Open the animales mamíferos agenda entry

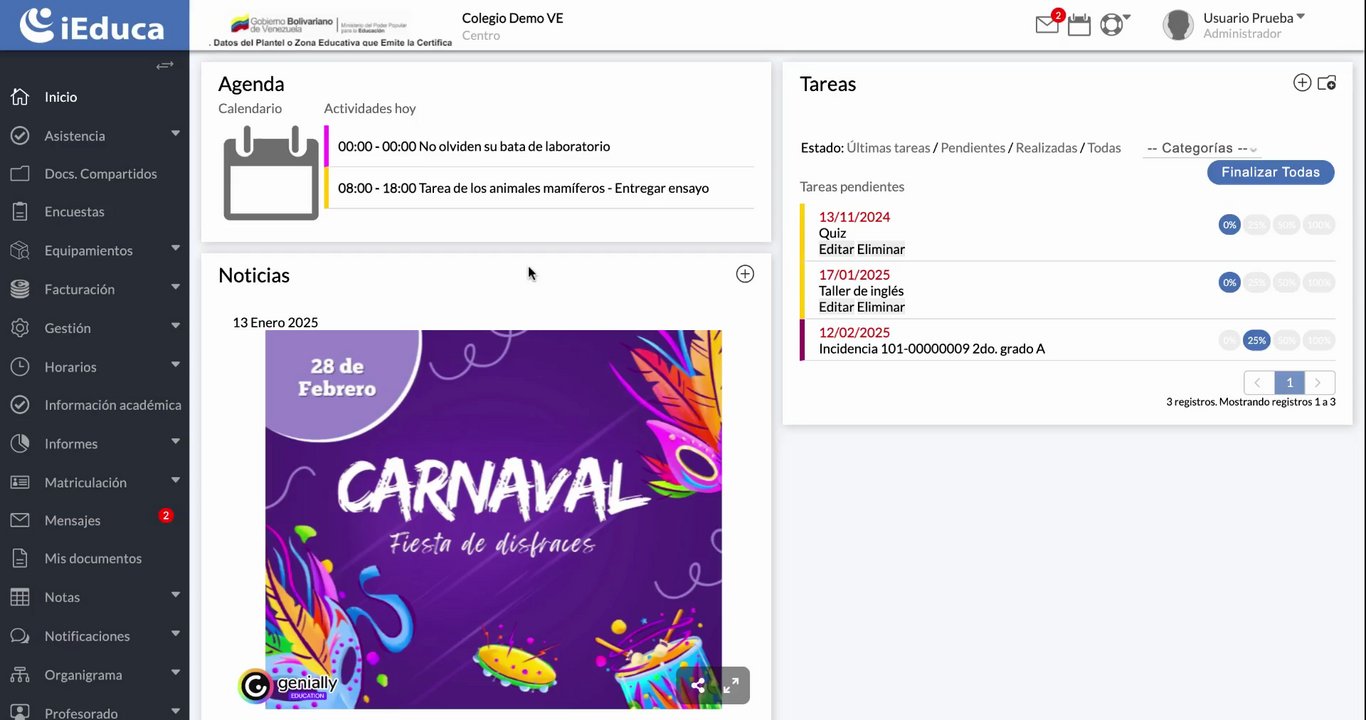point(540,188)
